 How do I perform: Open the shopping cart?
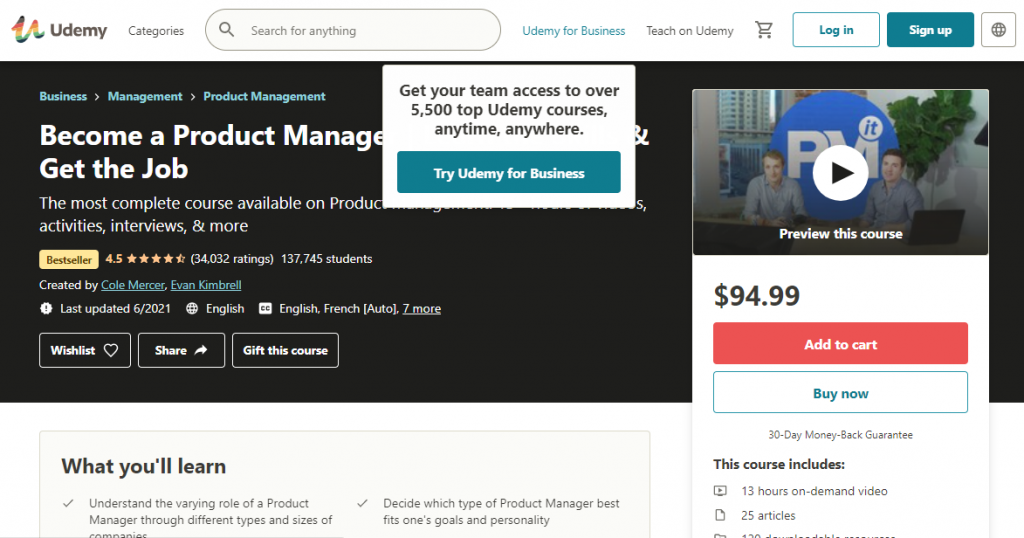pos(764,30)
